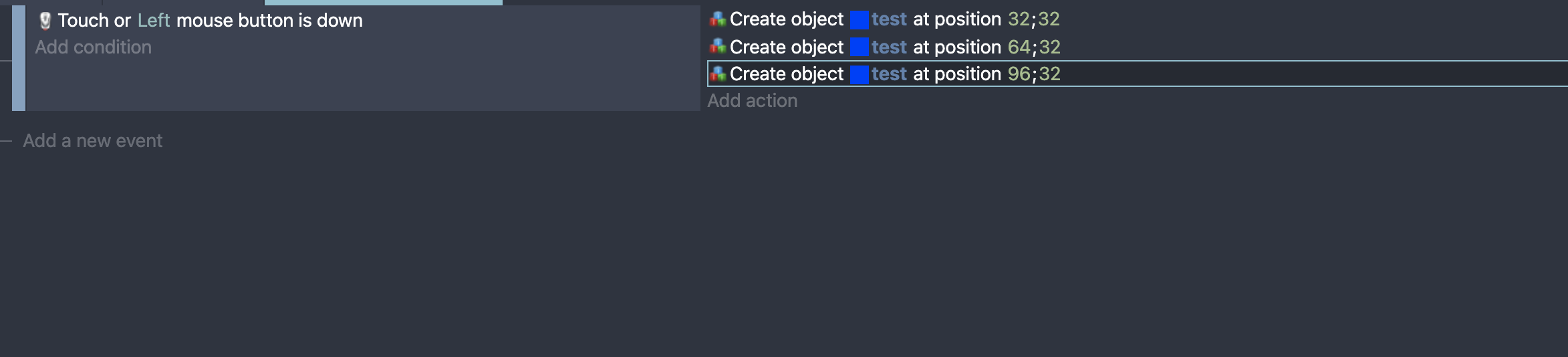Edit position value 32;32
The image size is (1568, 357).
pyautogui.click(x=1033, y=19)
